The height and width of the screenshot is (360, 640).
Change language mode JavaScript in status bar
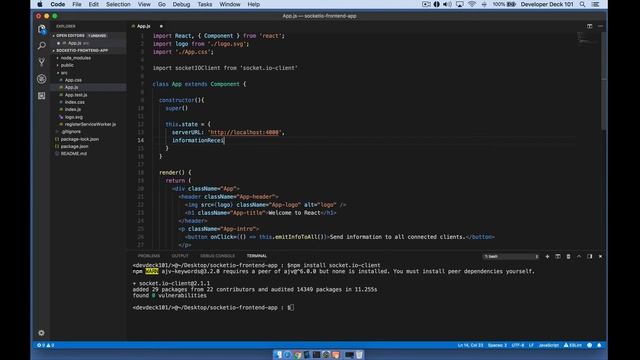[549, 345]
